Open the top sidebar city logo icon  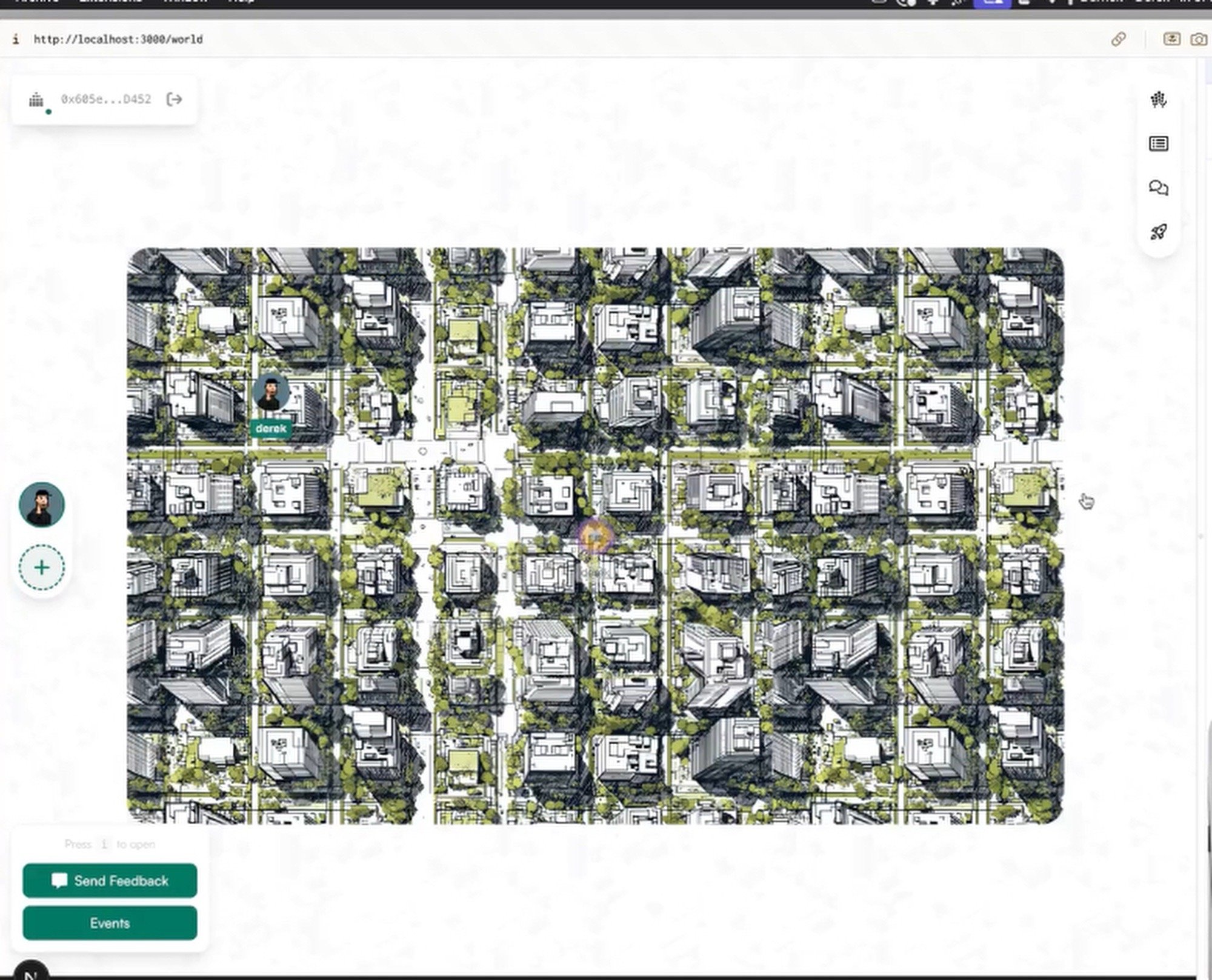[x=1158, y=100]
